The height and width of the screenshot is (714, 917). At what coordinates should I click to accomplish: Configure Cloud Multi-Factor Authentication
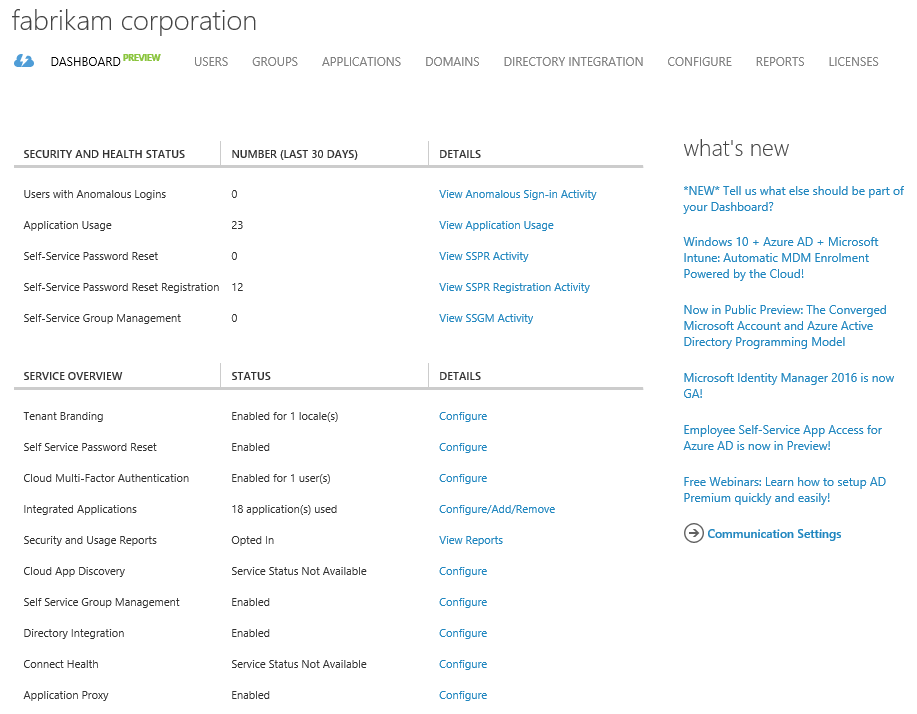pos(463,478)
